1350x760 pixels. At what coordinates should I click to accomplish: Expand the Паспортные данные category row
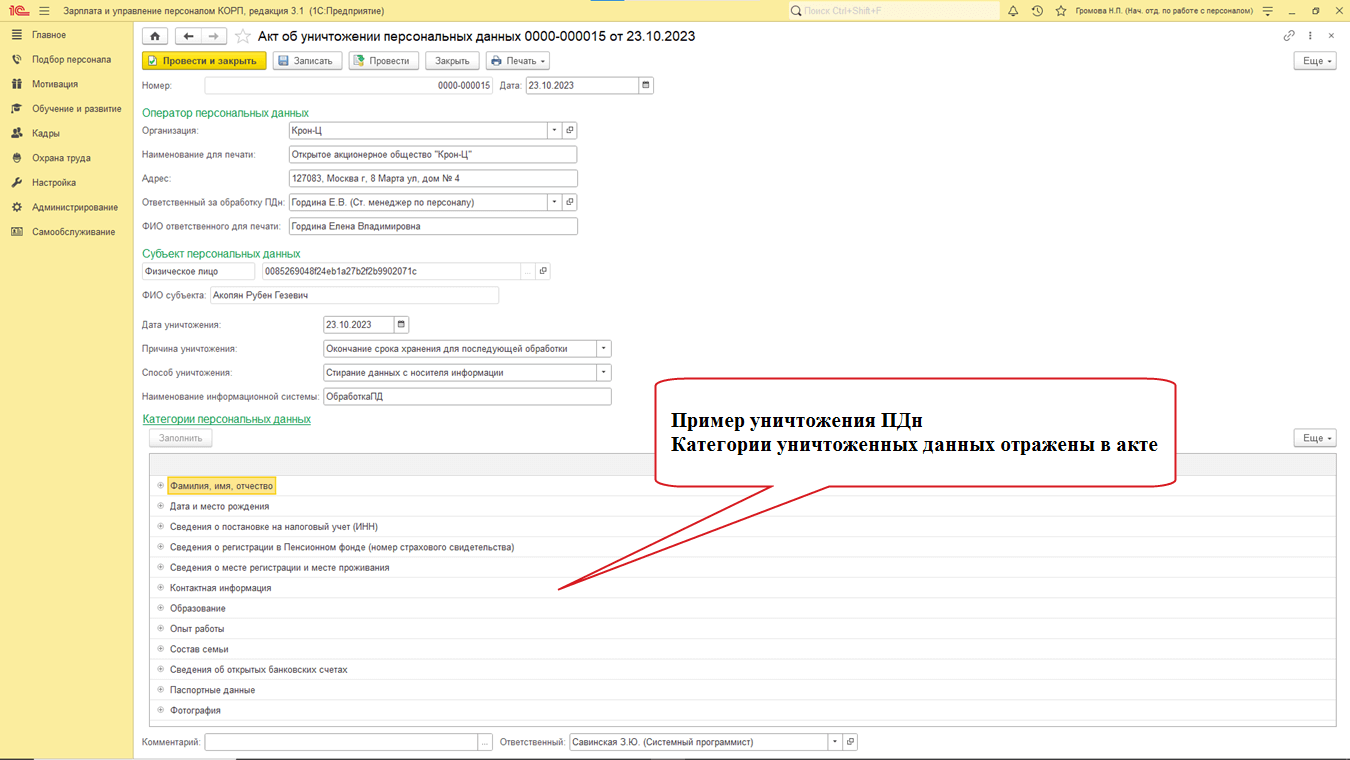coord(160,690)
